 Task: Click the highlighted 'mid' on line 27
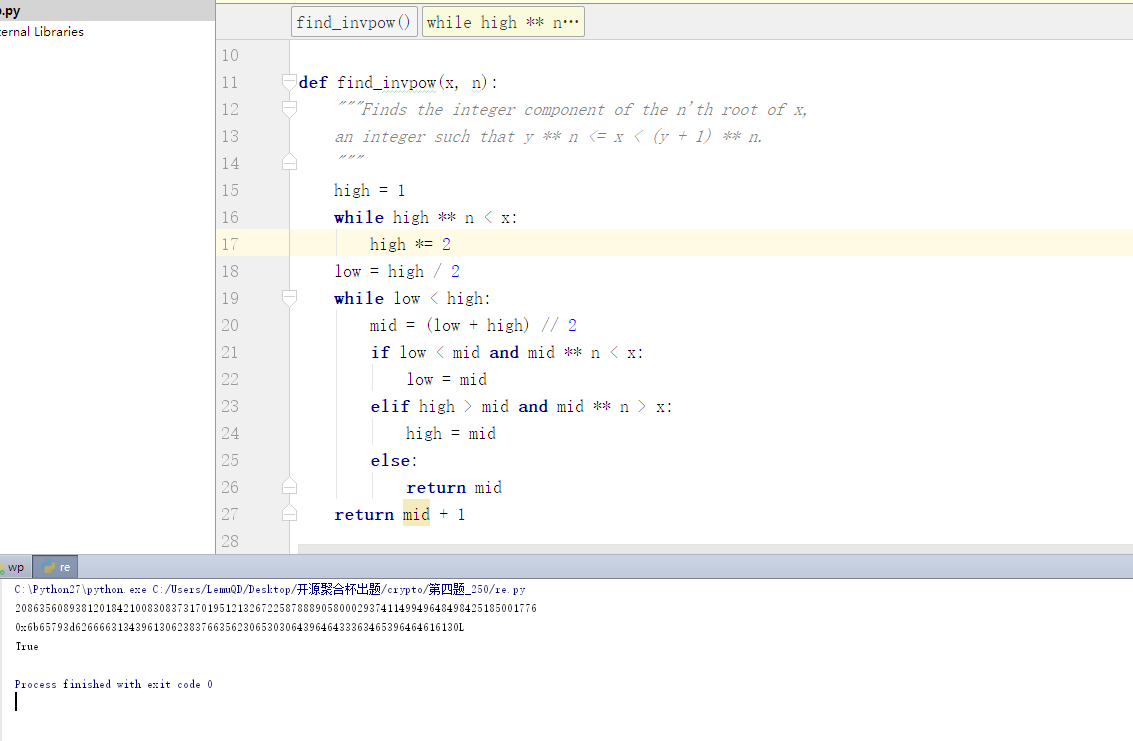click(x=416, y=515)
